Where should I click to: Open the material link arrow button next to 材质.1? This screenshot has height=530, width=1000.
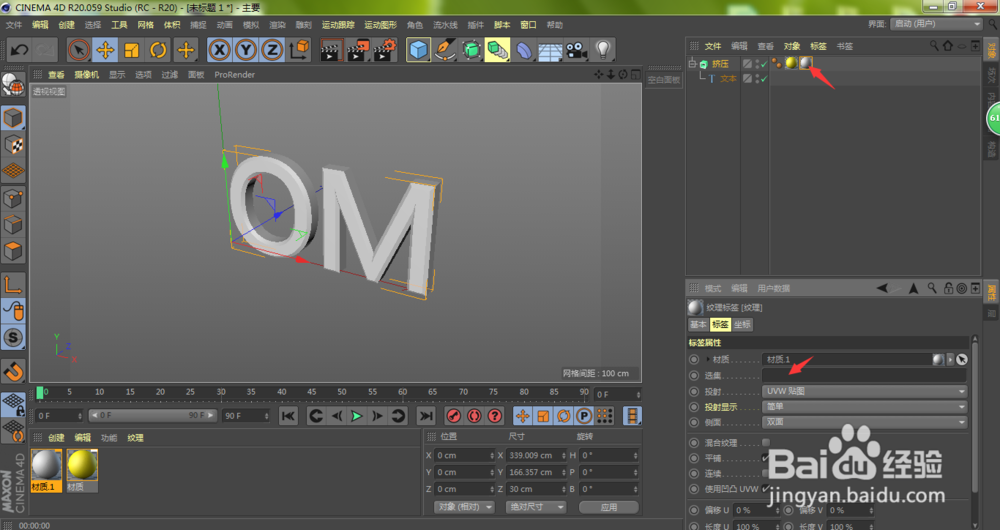coord(950,360)
